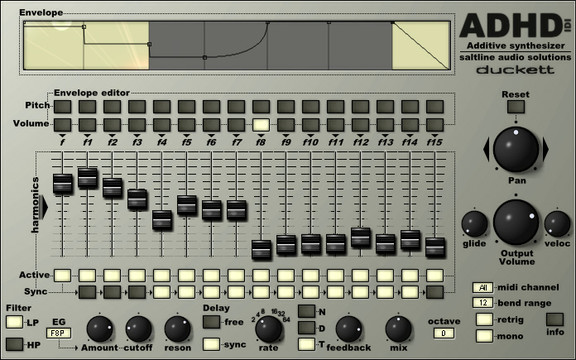Toggle the Volume envelope button for f12
This screenshot has width=576, height=360.
pyautogui.click(x=360, y=125)
